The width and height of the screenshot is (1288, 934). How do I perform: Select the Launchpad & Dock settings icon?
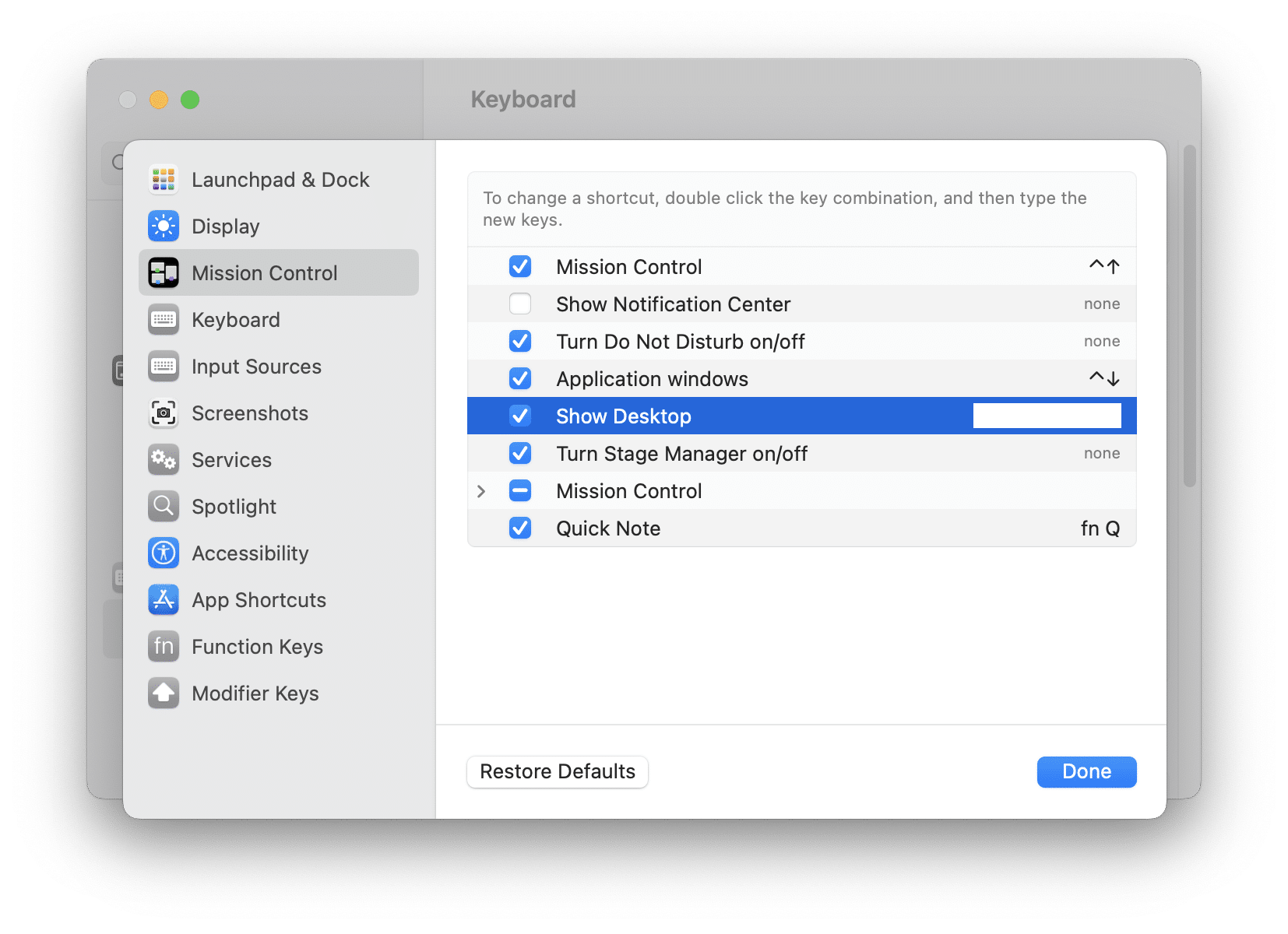(x=163, y=179)
